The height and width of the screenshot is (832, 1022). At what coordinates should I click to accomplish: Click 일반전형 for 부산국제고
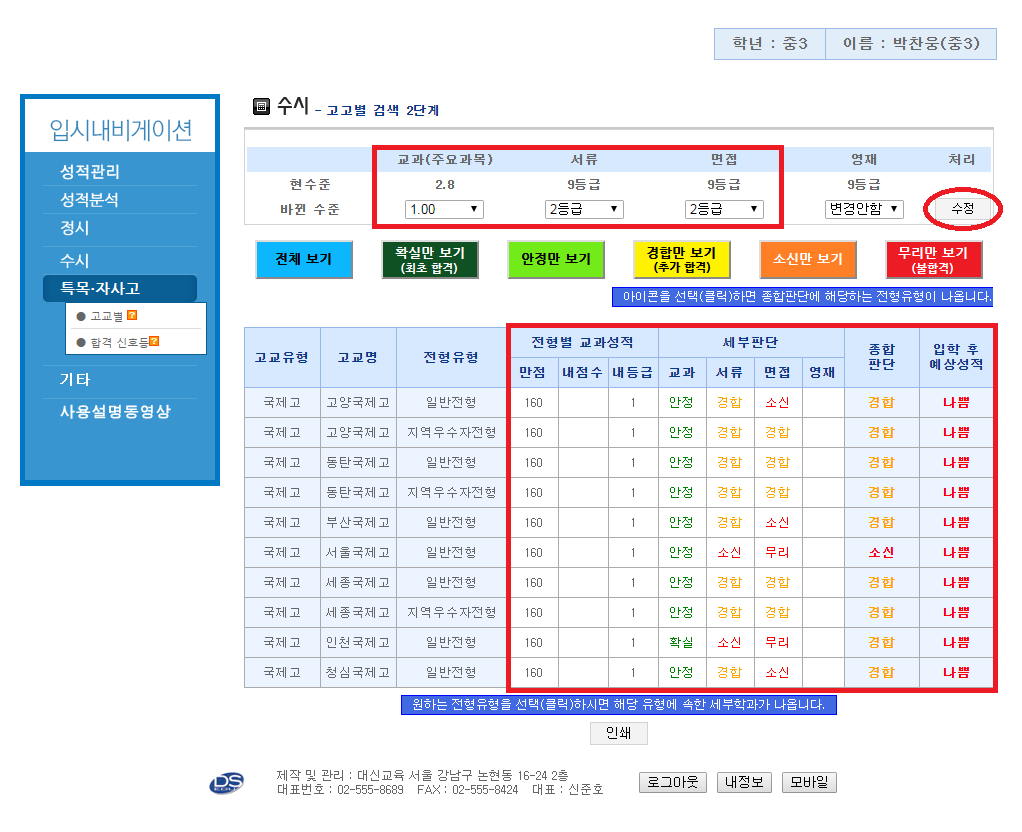pyautogui.click(x=451, y=522)
